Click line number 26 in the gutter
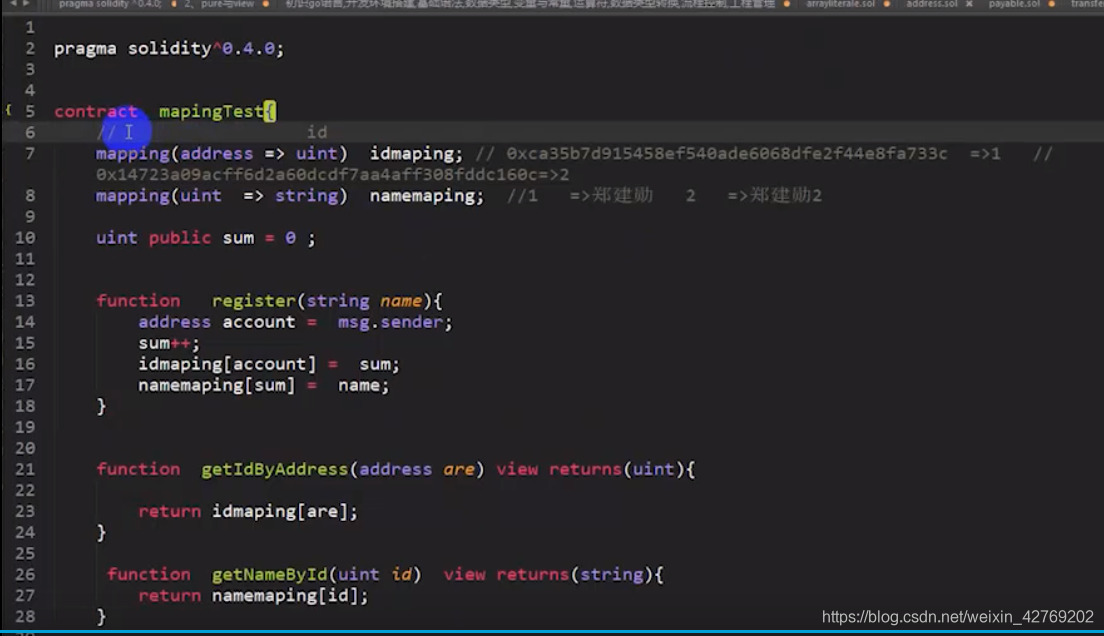This screenshot has height=636, width=1104. click(x=25, y=575)
